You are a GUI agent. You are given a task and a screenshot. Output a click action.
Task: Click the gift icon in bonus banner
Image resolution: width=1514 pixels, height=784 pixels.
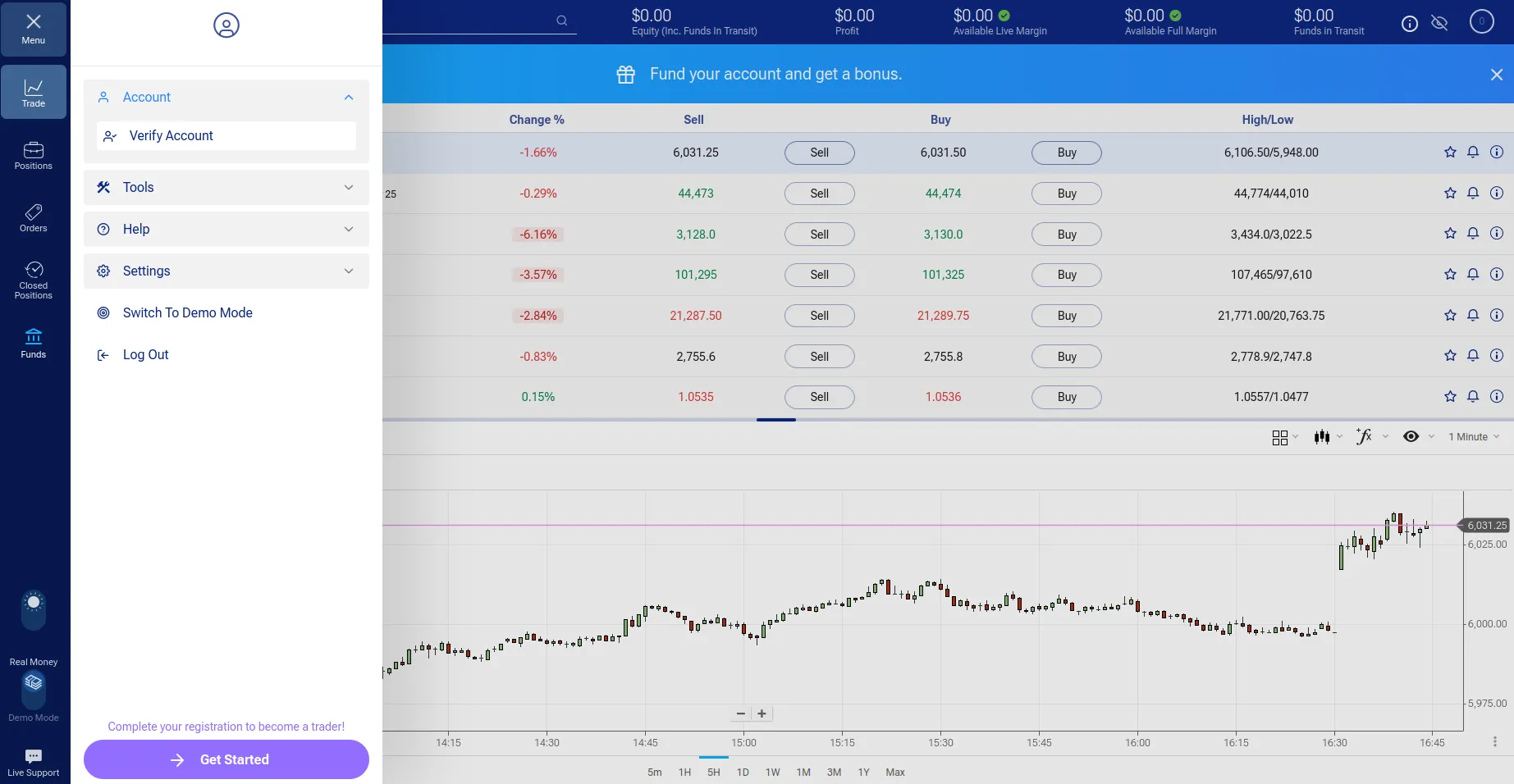[x=626, y=75]
